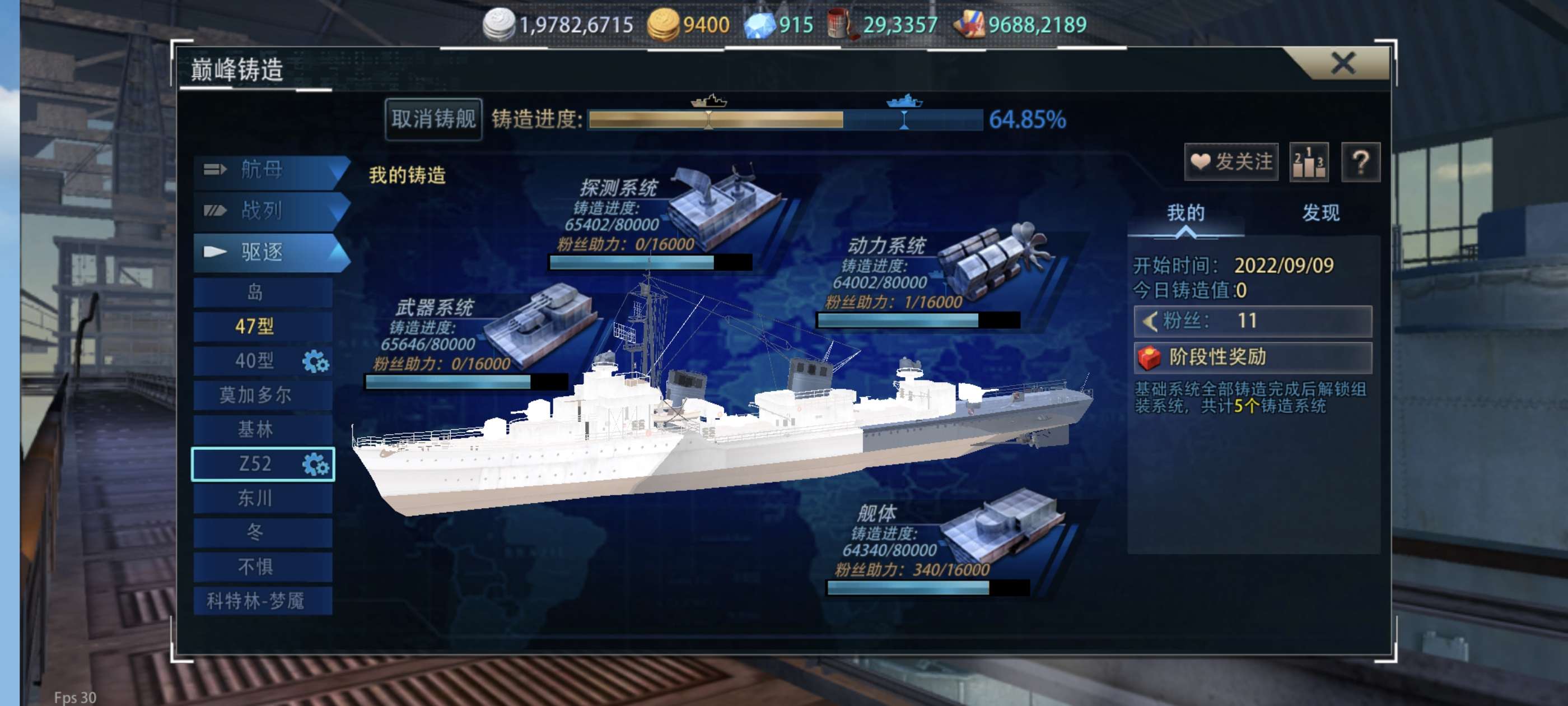Switch to the 发现 tab

click(1320, 212)
